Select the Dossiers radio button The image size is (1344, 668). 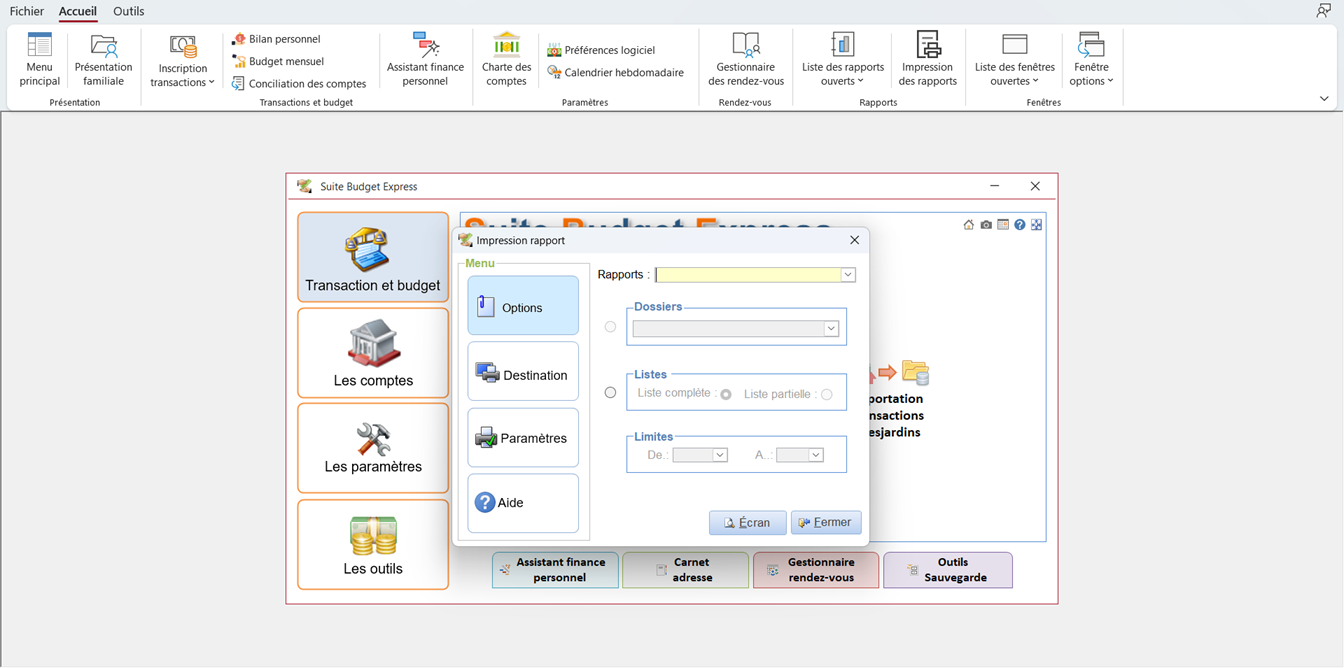click(x=610, y=327)
